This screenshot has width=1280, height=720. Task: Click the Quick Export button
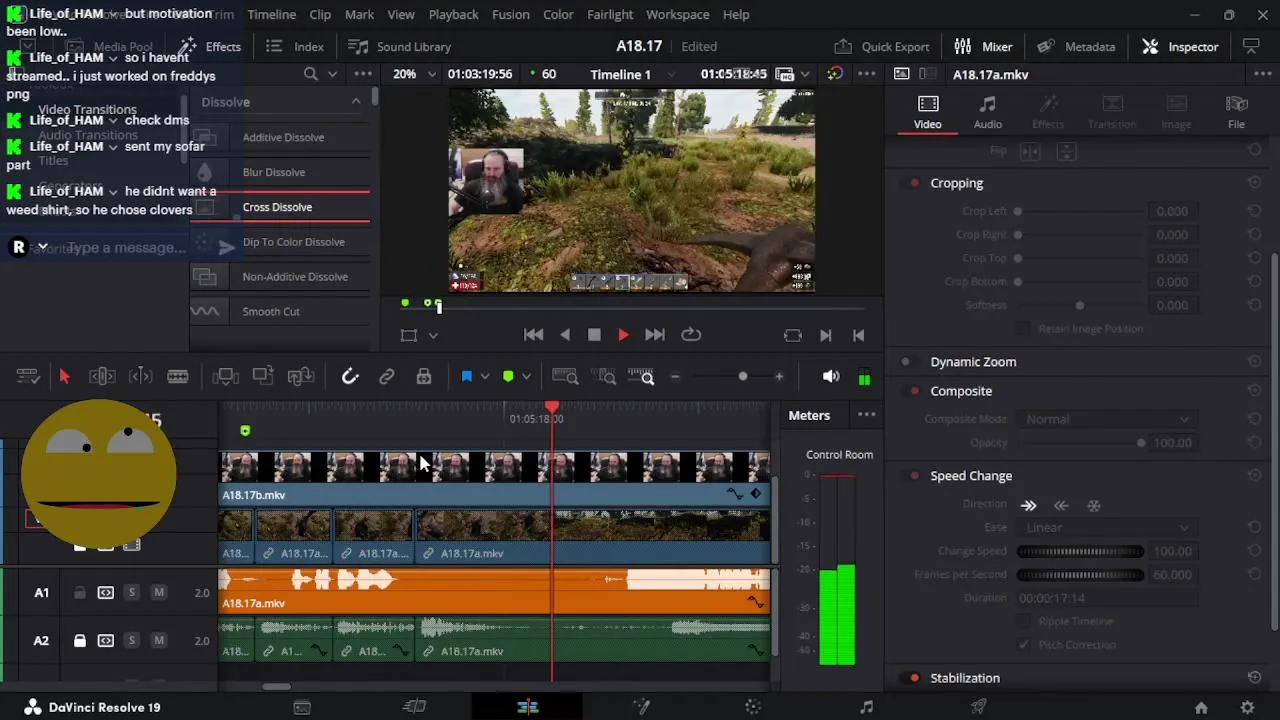(x=882, y=46)
